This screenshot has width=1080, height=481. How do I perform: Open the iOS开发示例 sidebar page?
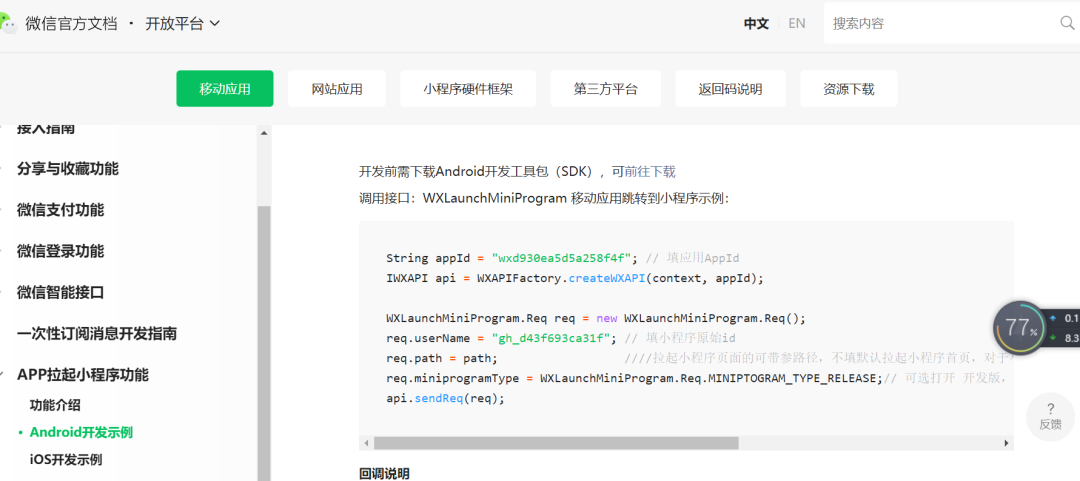66,460
